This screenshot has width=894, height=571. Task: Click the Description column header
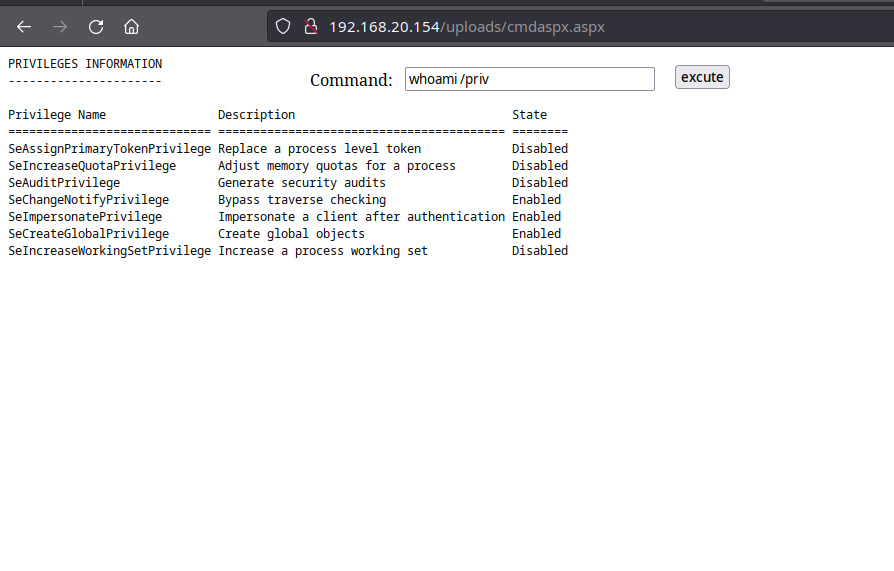(256, 115)
